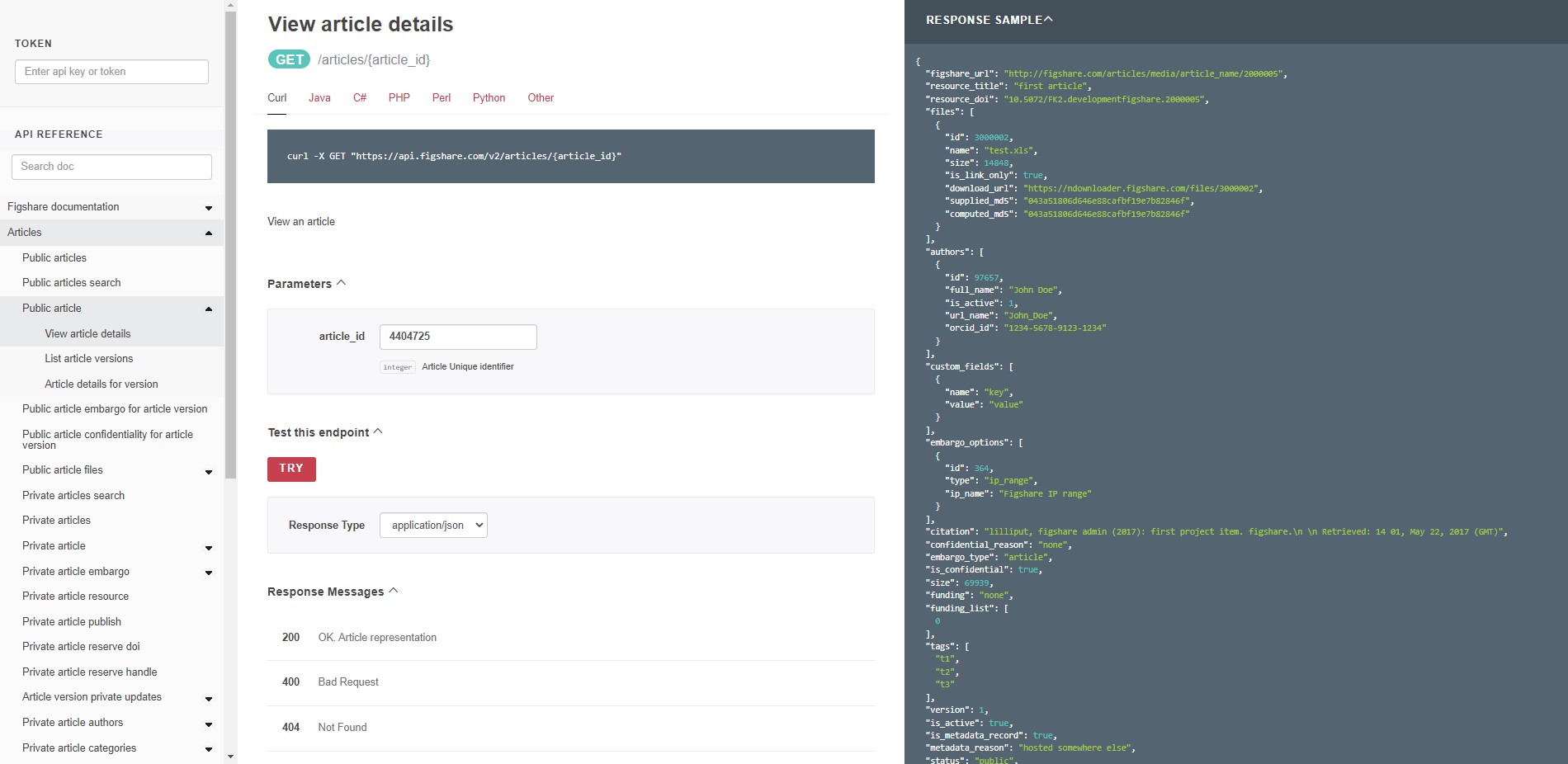Image resolution: width=1568 pixels, height=764 pixels.
Task: Click the orcid_id value in response sample
Action: [x=1055, y=328]
